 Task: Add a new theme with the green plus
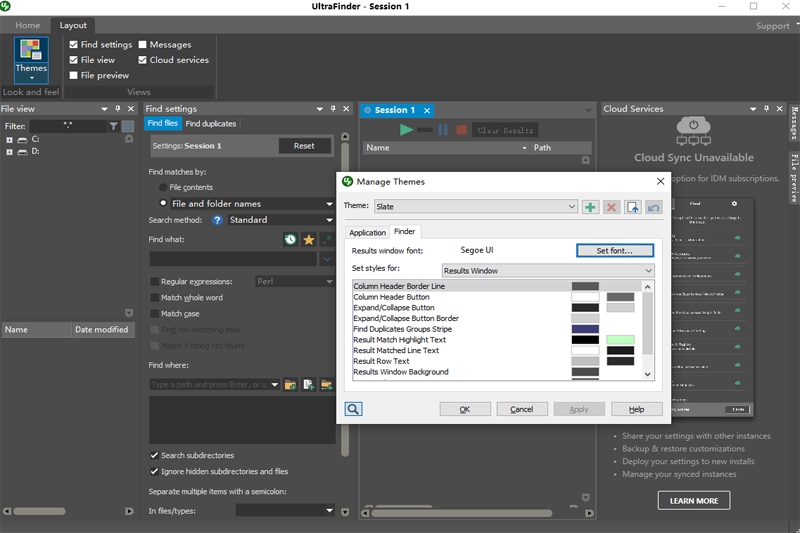[x=590, y=207]
